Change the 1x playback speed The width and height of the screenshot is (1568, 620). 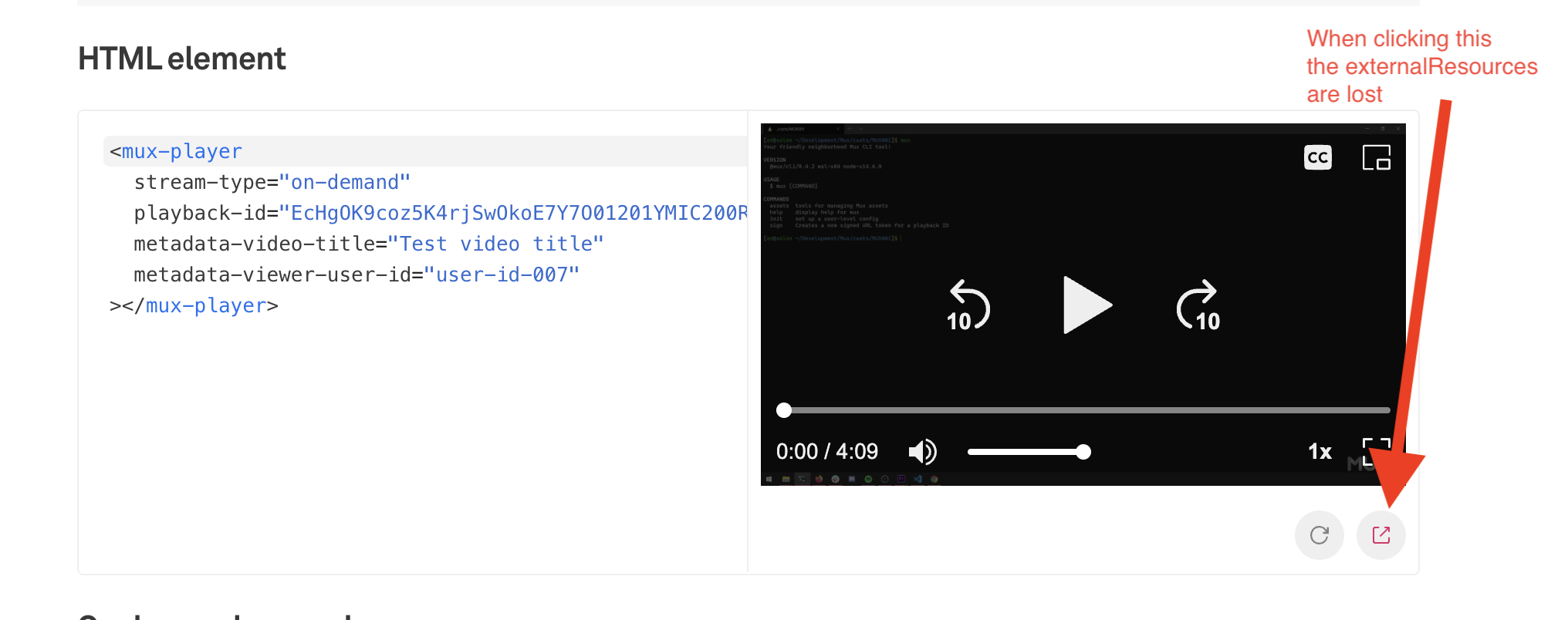[1320, 452]
